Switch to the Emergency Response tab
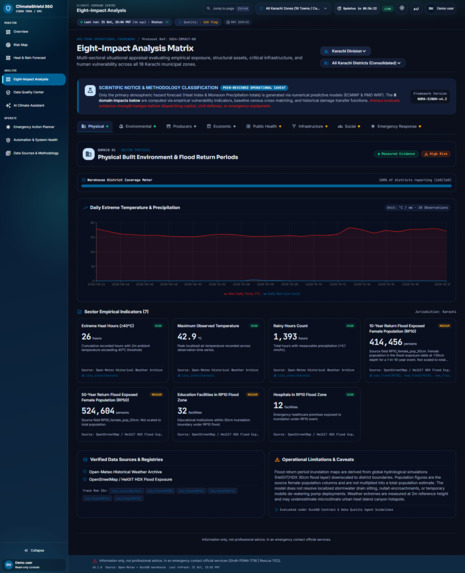This screenshot has height=573, width=465. click(396, 126)
